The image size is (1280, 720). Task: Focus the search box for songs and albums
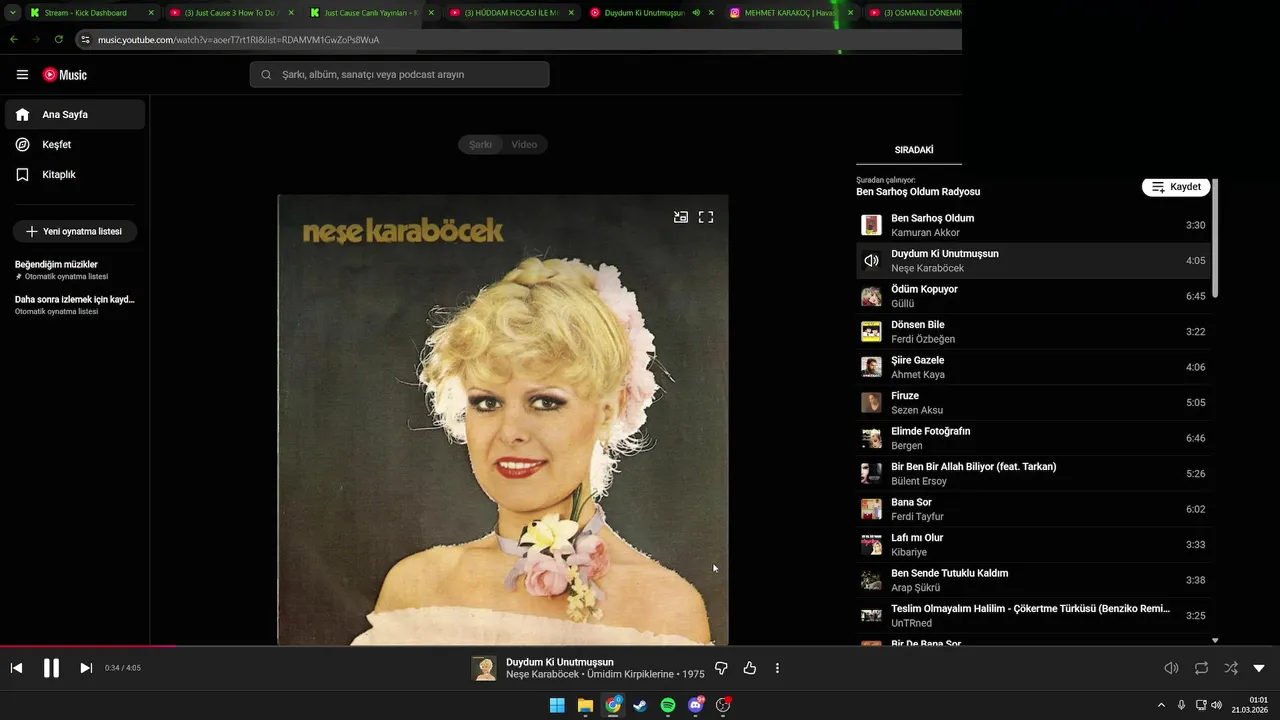[x=400, y=74]
